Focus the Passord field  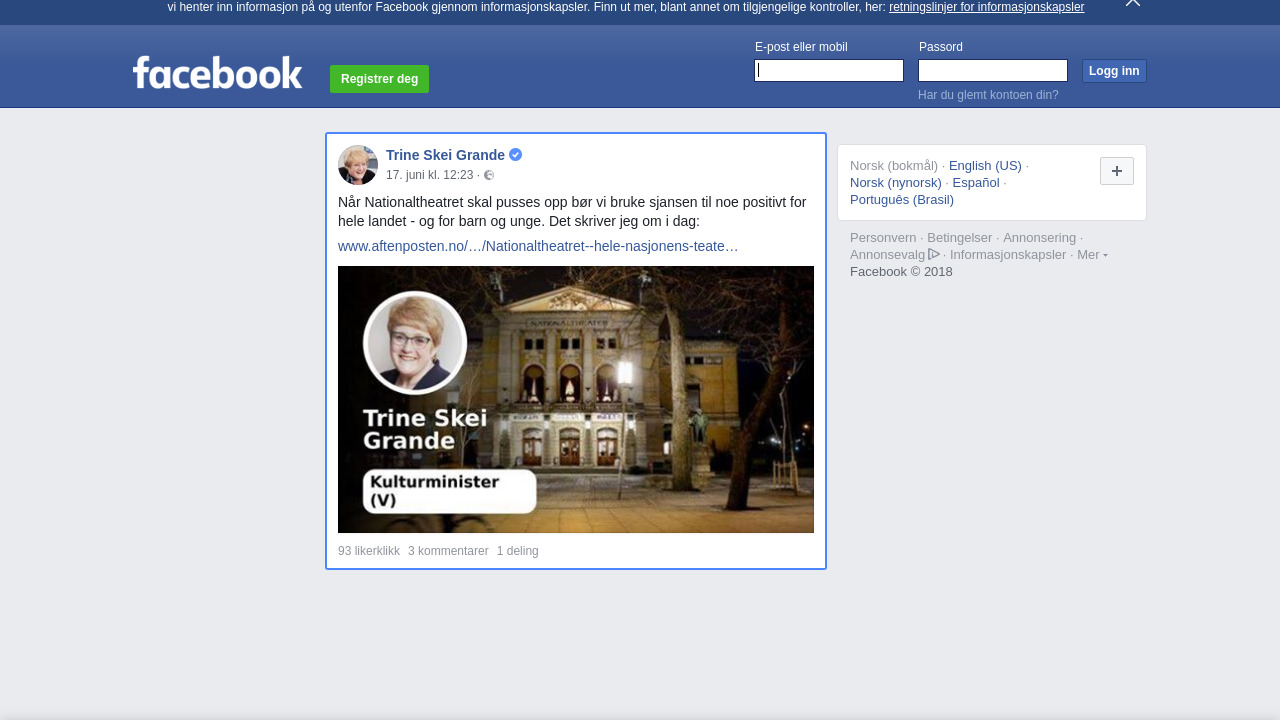point(993,70)
